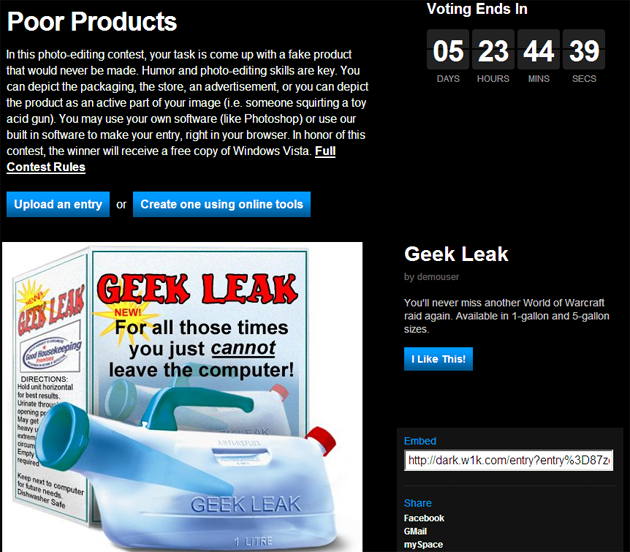The image size is (630, 552).
Task: Vote with the I Like This! button
Action: coord(438,359)
